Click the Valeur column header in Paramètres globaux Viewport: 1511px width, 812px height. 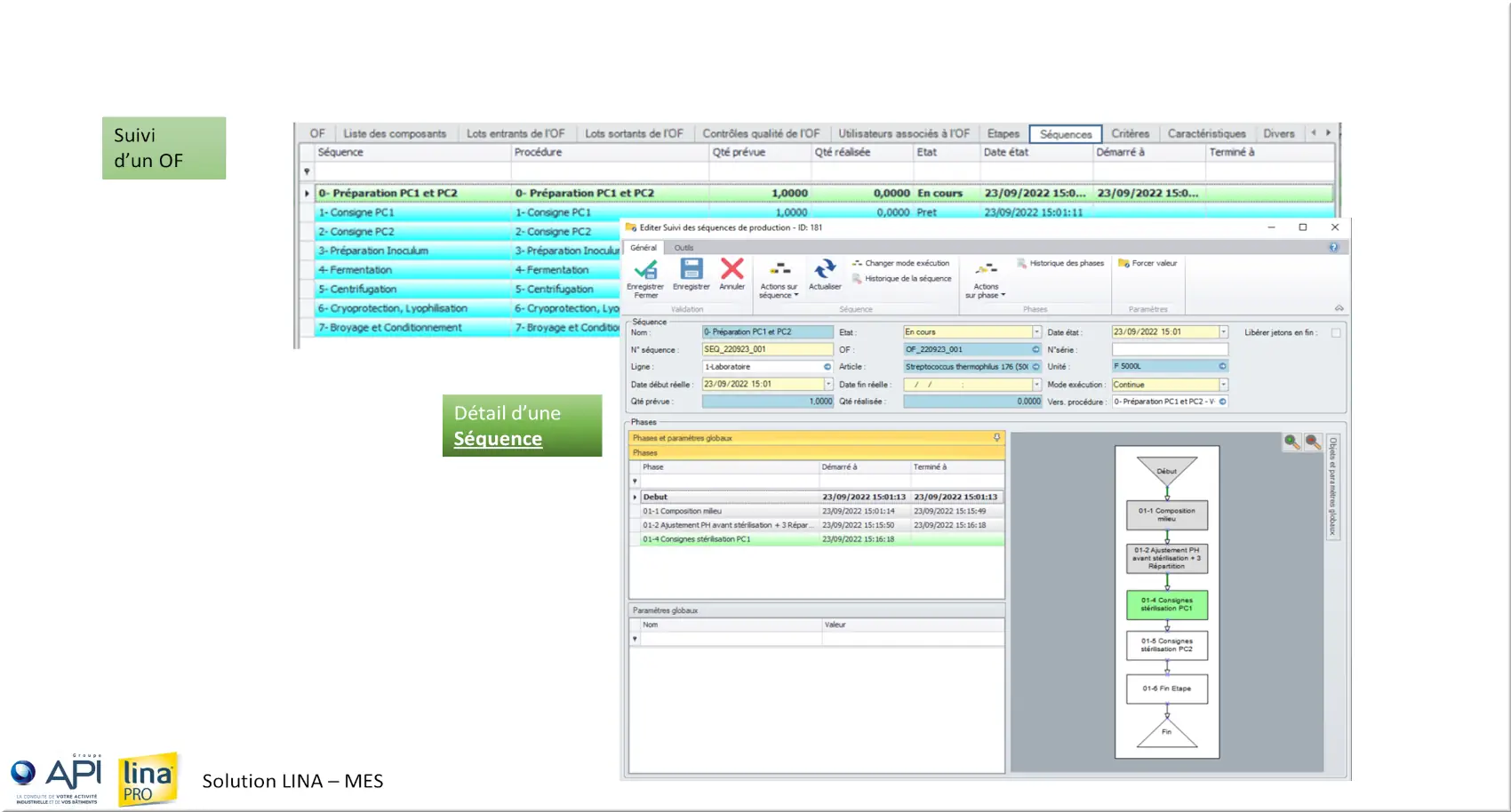pos(913,625)
